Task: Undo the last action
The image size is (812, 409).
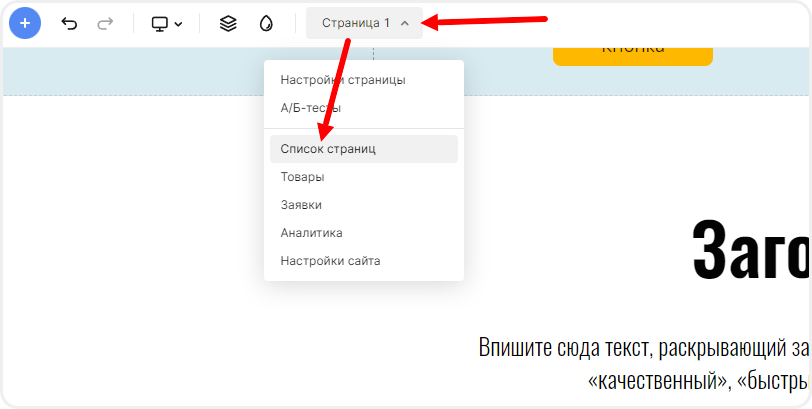Action: click(x=69, y=23)
